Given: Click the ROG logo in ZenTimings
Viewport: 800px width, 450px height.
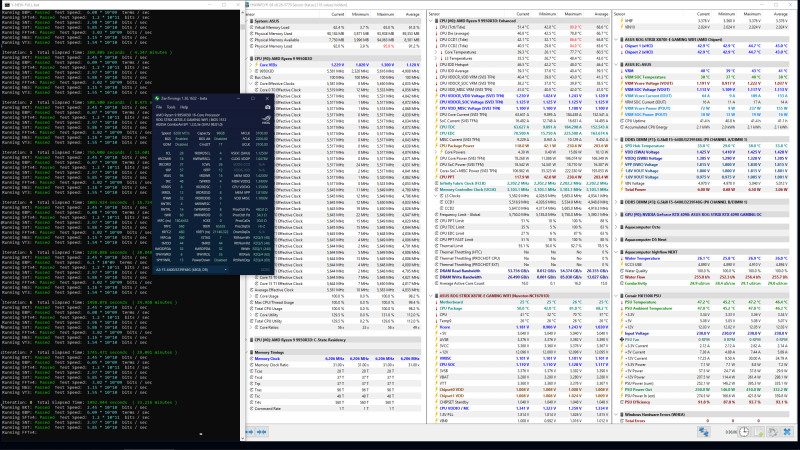Looking at the screenshot, I should coord(266,120).
